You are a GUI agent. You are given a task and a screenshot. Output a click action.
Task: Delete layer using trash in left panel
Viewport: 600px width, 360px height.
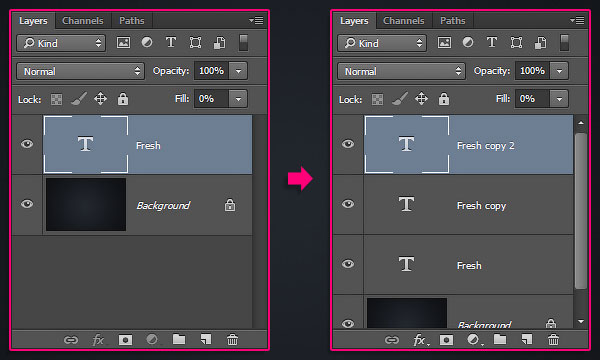coord(232,339)
